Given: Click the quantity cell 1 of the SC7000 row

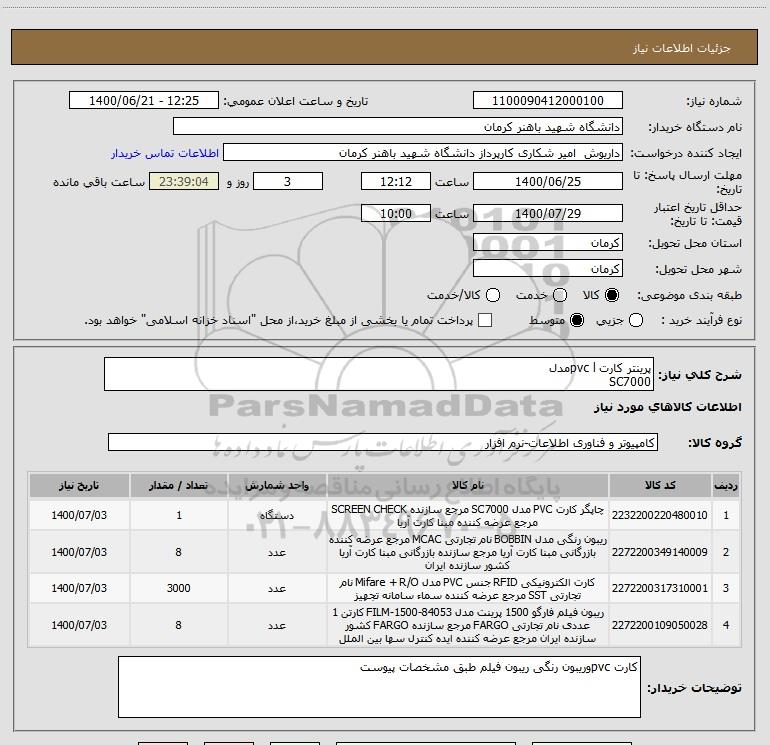Looking at the screenshot, I should pyautogui.click(x=178, y=515).
